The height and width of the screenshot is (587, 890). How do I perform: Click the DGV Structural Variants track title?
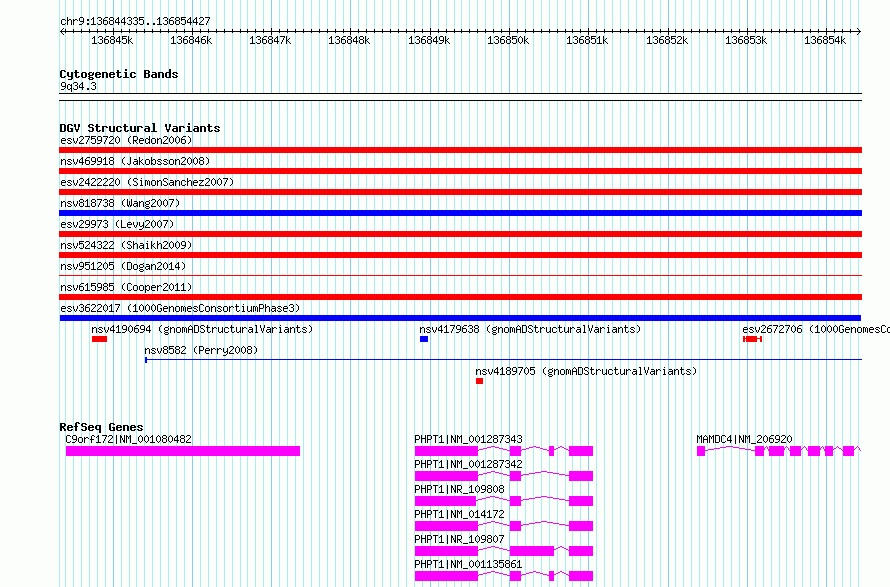[x=140, y=128]
